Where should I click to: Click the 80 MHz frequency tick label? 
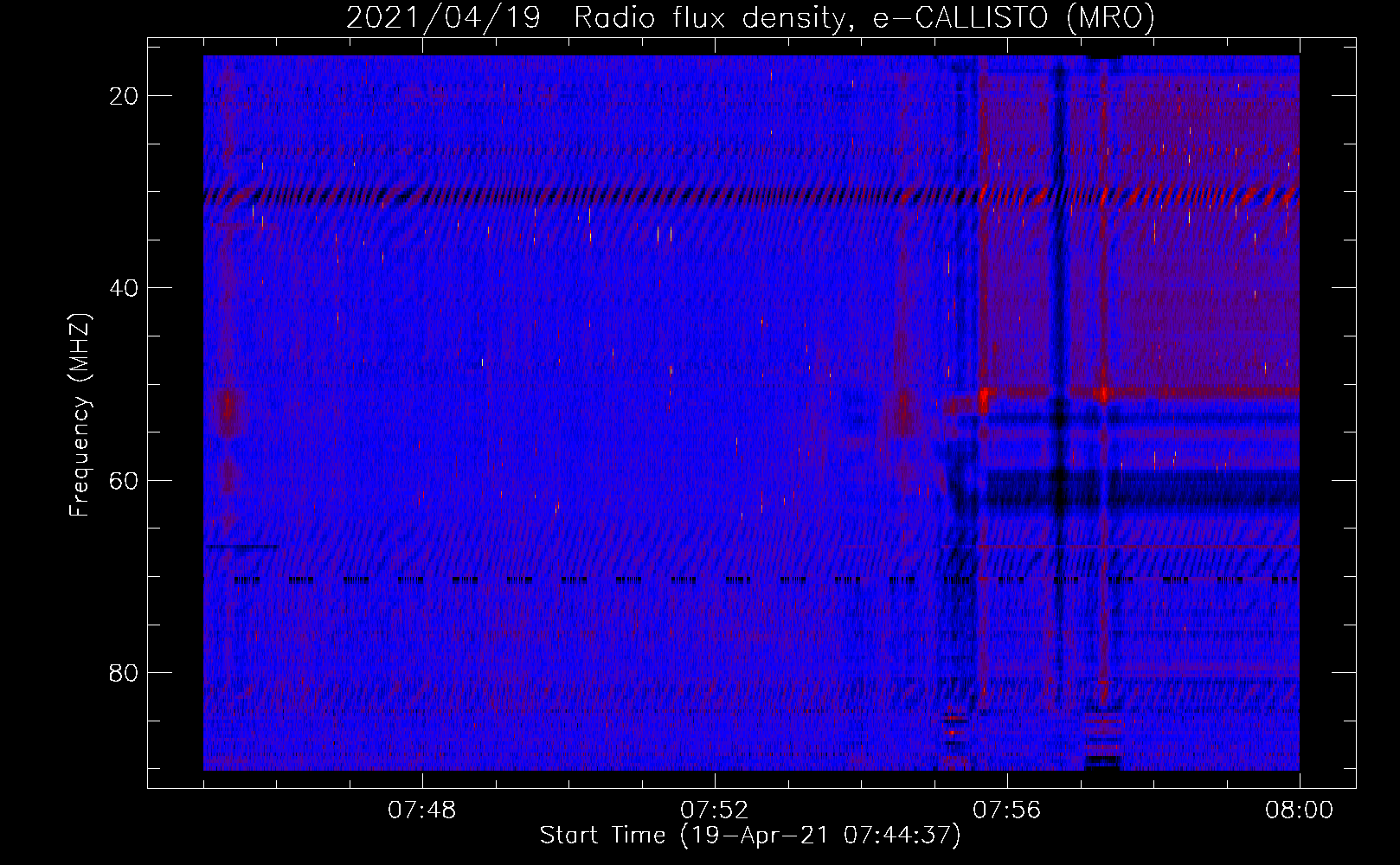(124, 672)
